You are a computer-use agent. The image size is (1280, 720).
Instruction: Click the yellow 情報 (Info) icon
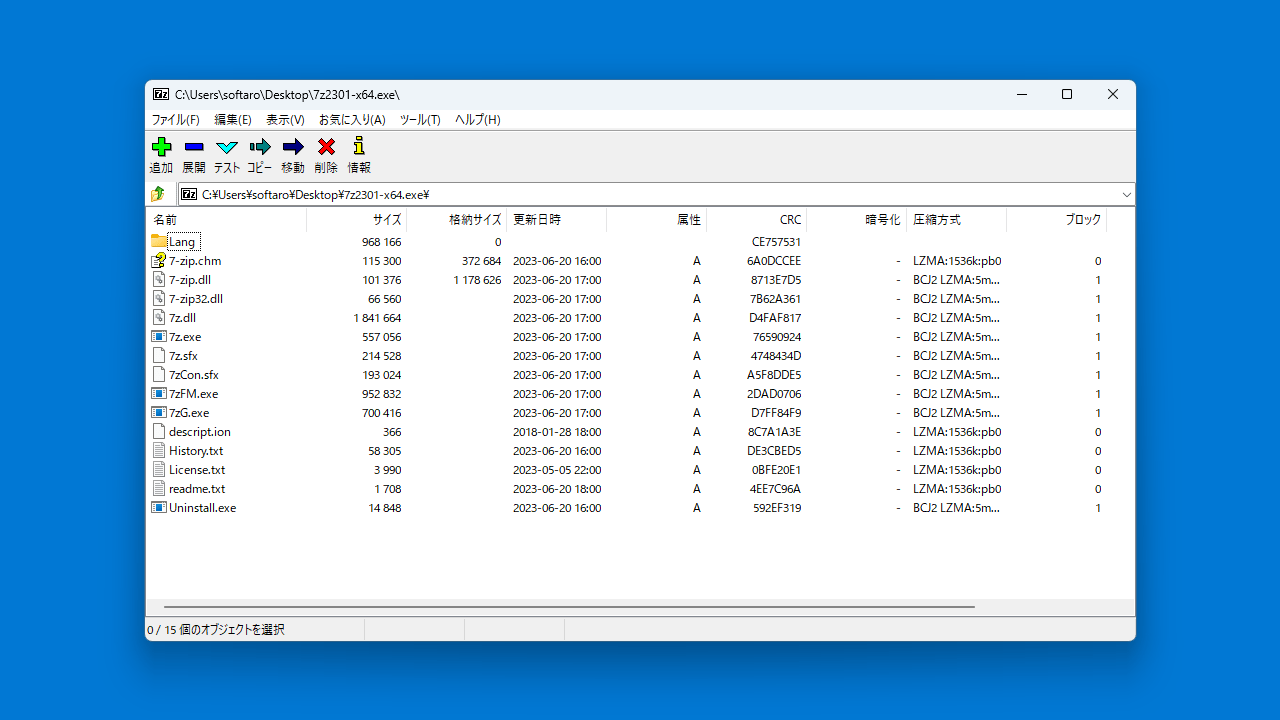tap(359, 146)
